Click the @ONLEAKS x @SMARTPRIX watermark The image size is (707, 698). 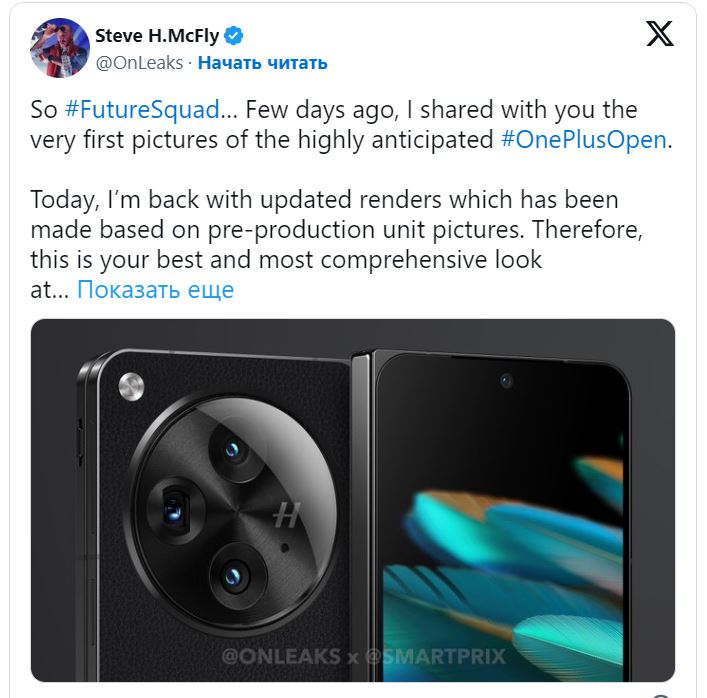[362, 657]
